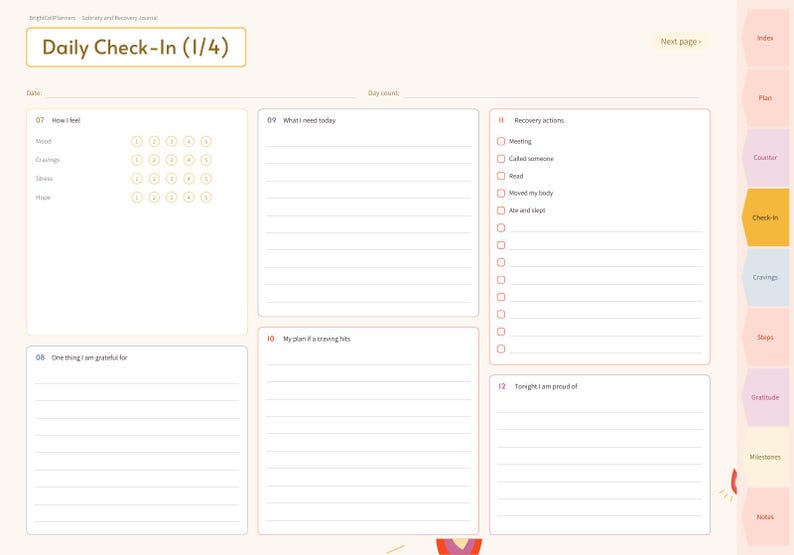Open the Index tab
The height and width of the screenshot is (555, 794).
(x=765, y=38)
